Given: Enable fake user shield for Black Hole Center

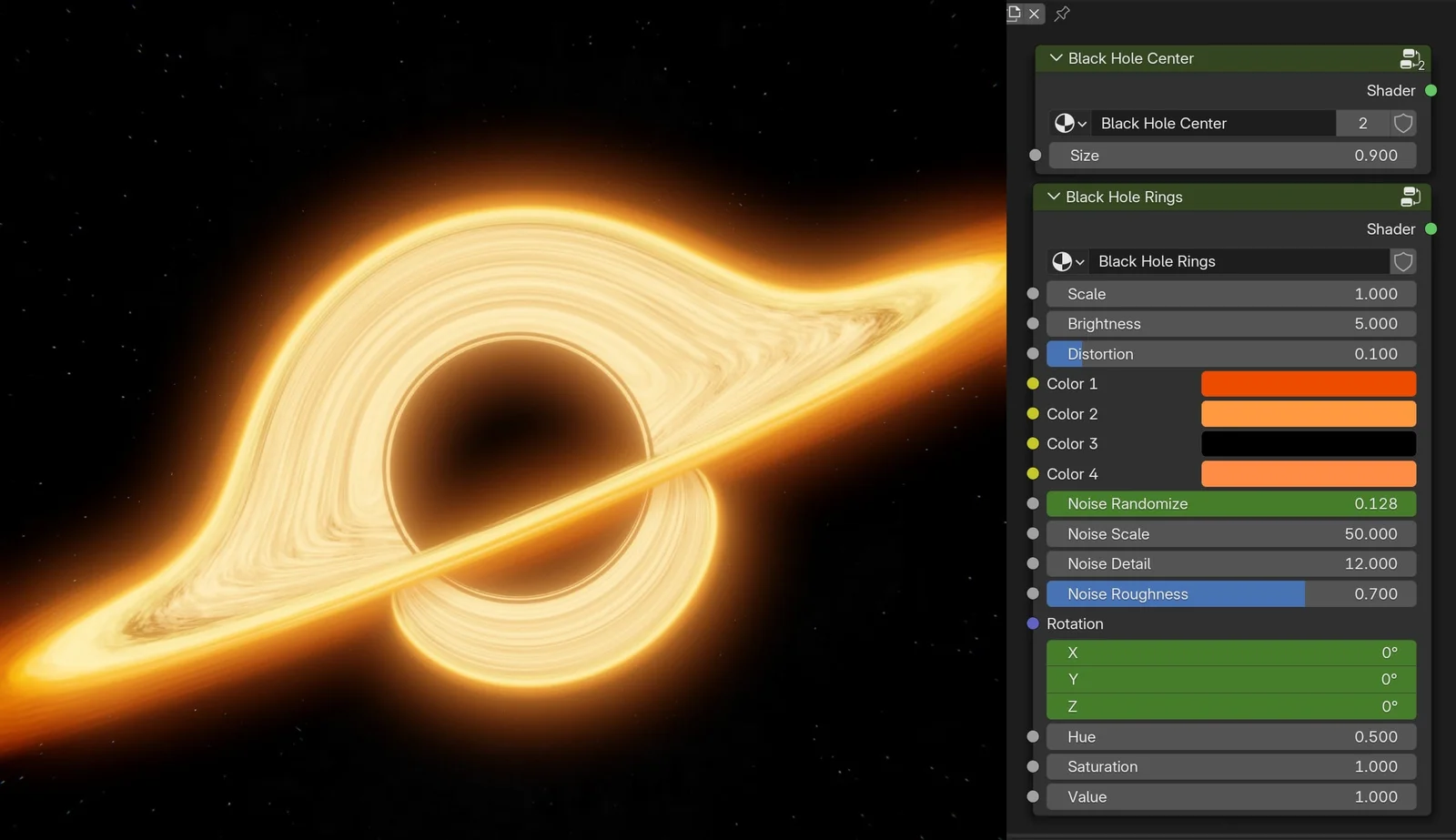Looking at the screenshot, I should pos(1402,123).
